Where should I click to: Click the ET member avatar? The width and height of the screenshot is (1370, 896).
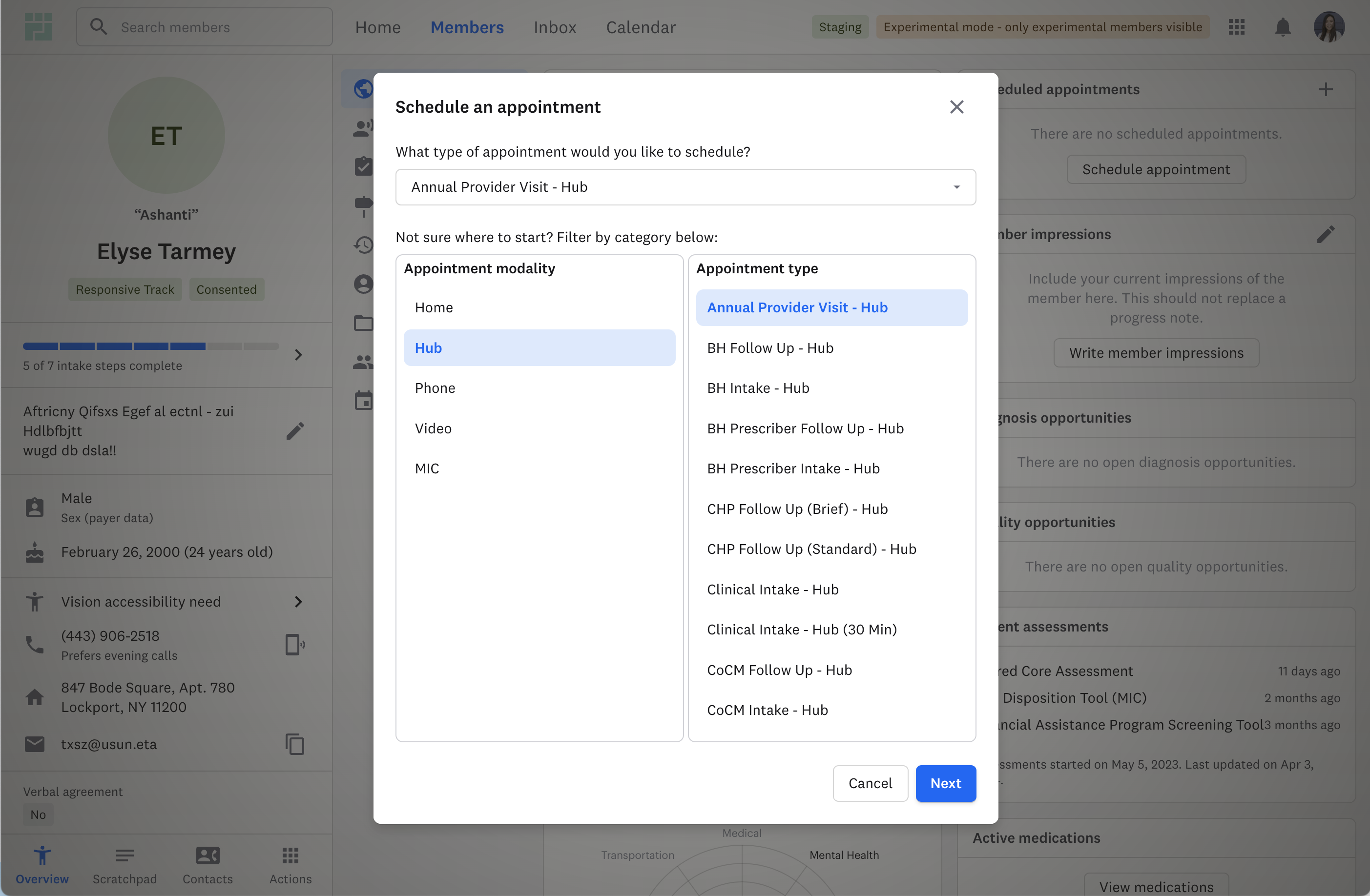(166, 135)
